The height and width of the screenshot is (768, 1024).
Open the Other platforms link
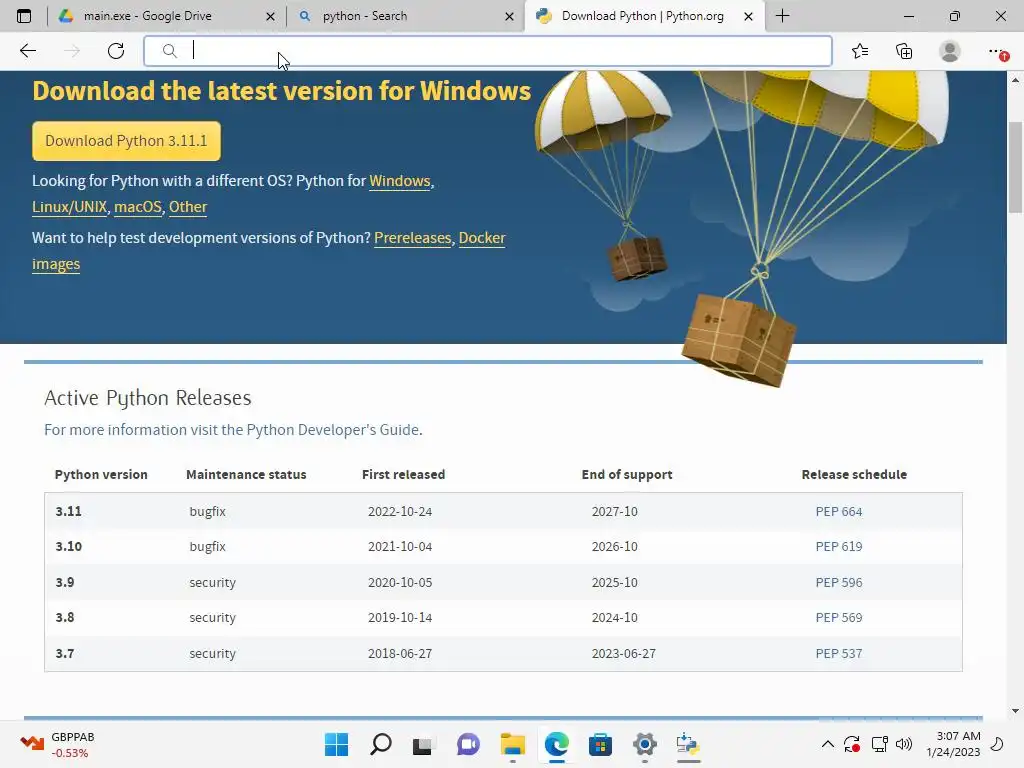click(x=187, y=207)
